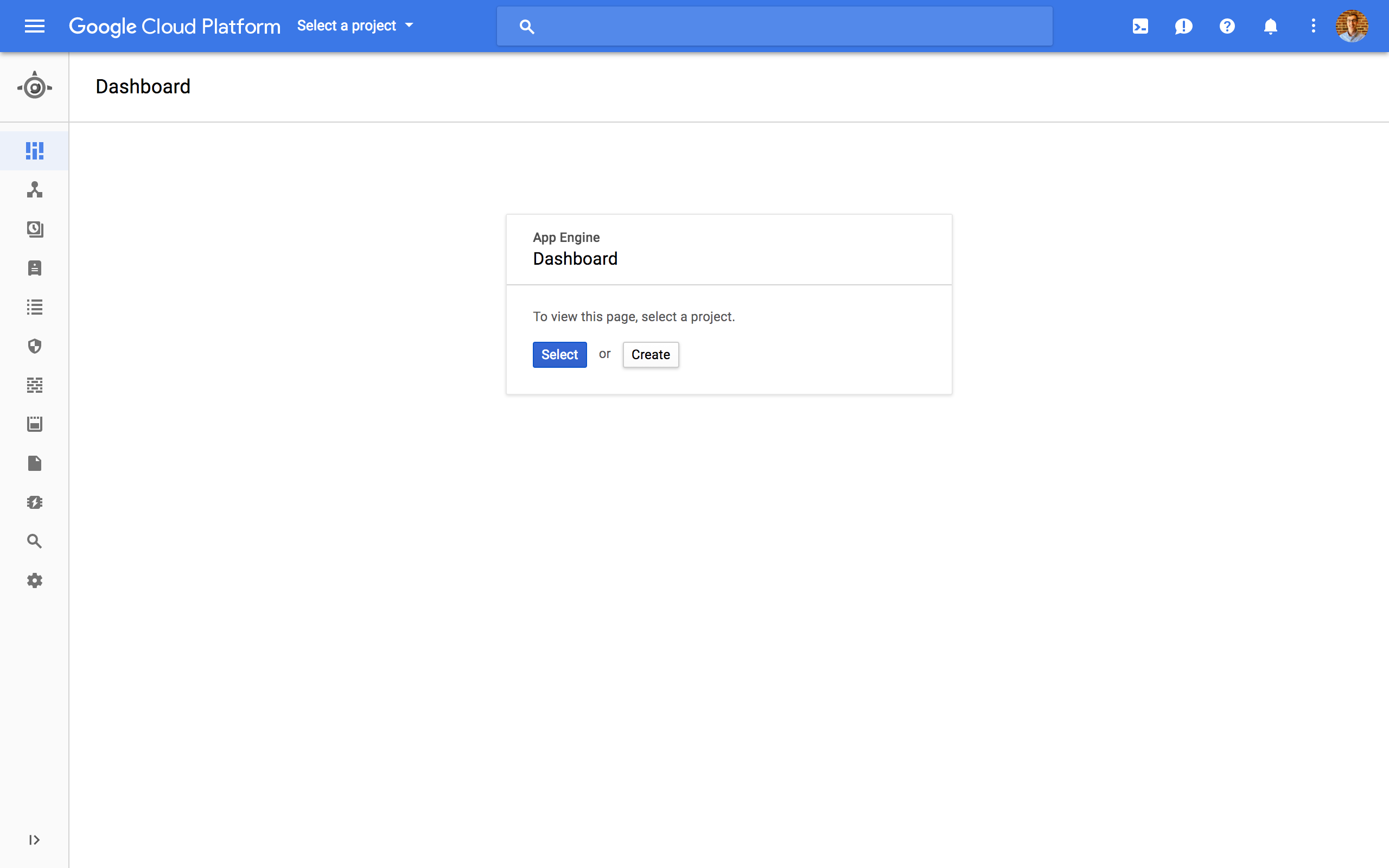Open the three-dot utilities menu
This screenshot has width=1389, height=868.
[x=1313, y=26]
